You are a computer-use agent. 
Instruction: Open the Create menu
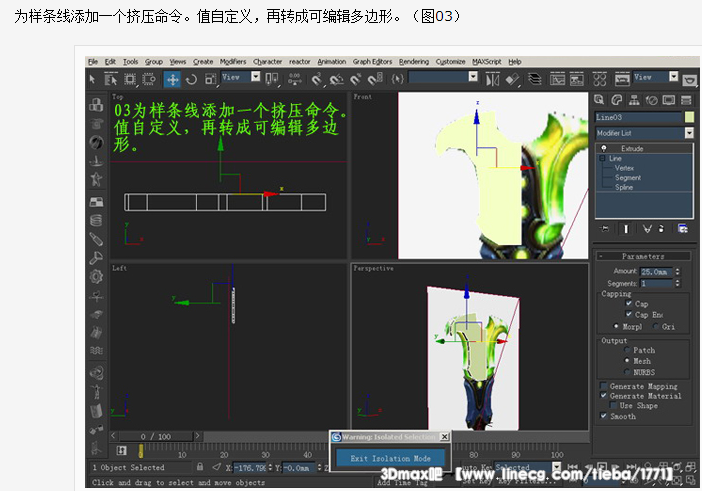[x=203, y=62]
